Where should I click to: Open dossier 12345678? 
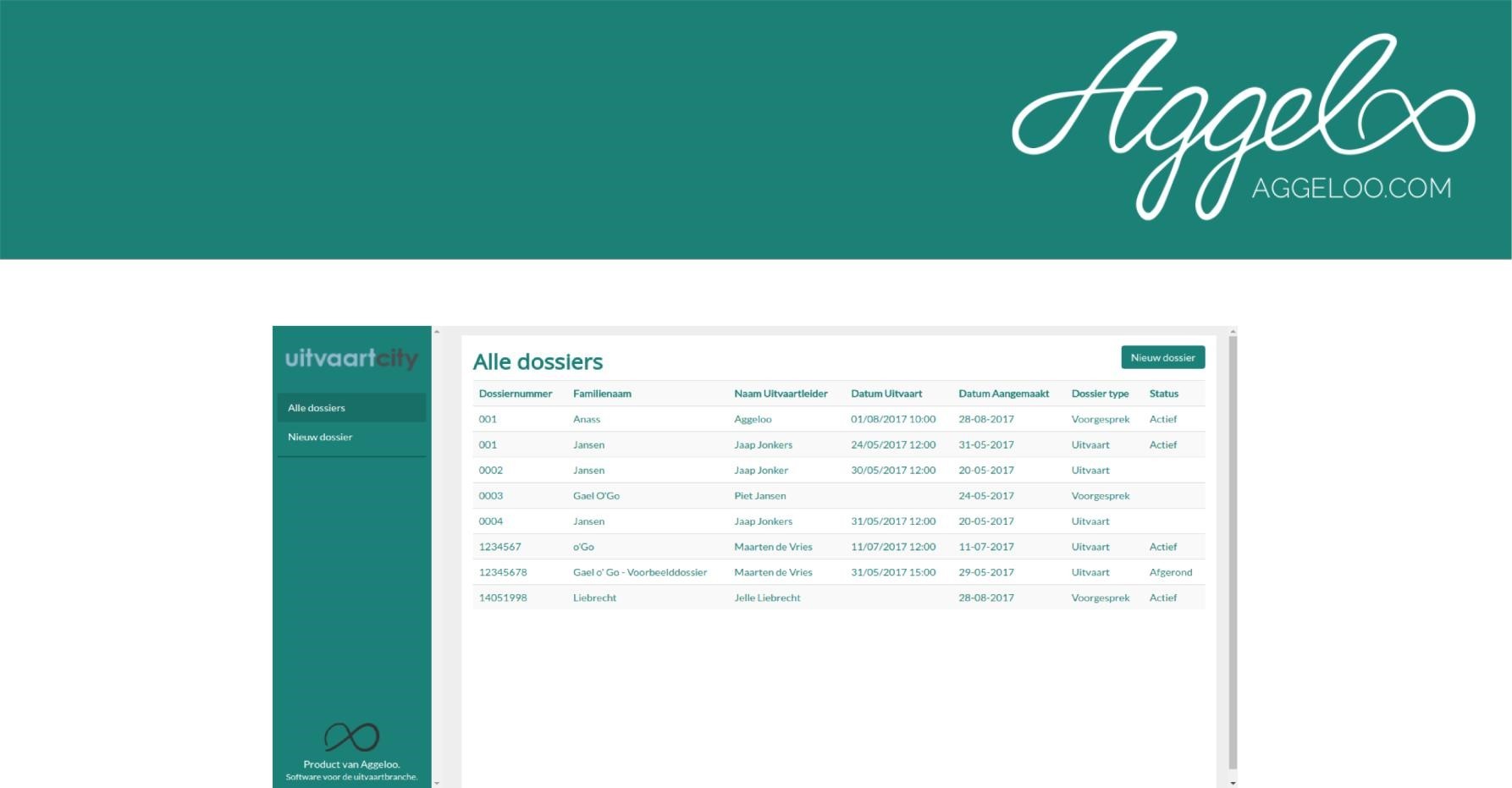click(x=502, y=572)
